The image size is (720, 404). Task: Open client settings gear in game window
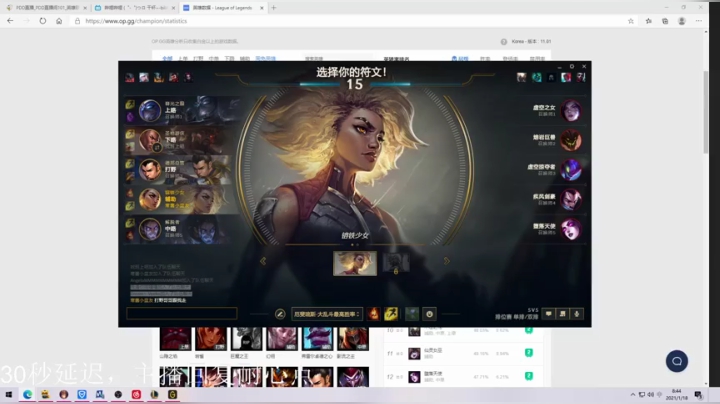(x=572, y=67)
